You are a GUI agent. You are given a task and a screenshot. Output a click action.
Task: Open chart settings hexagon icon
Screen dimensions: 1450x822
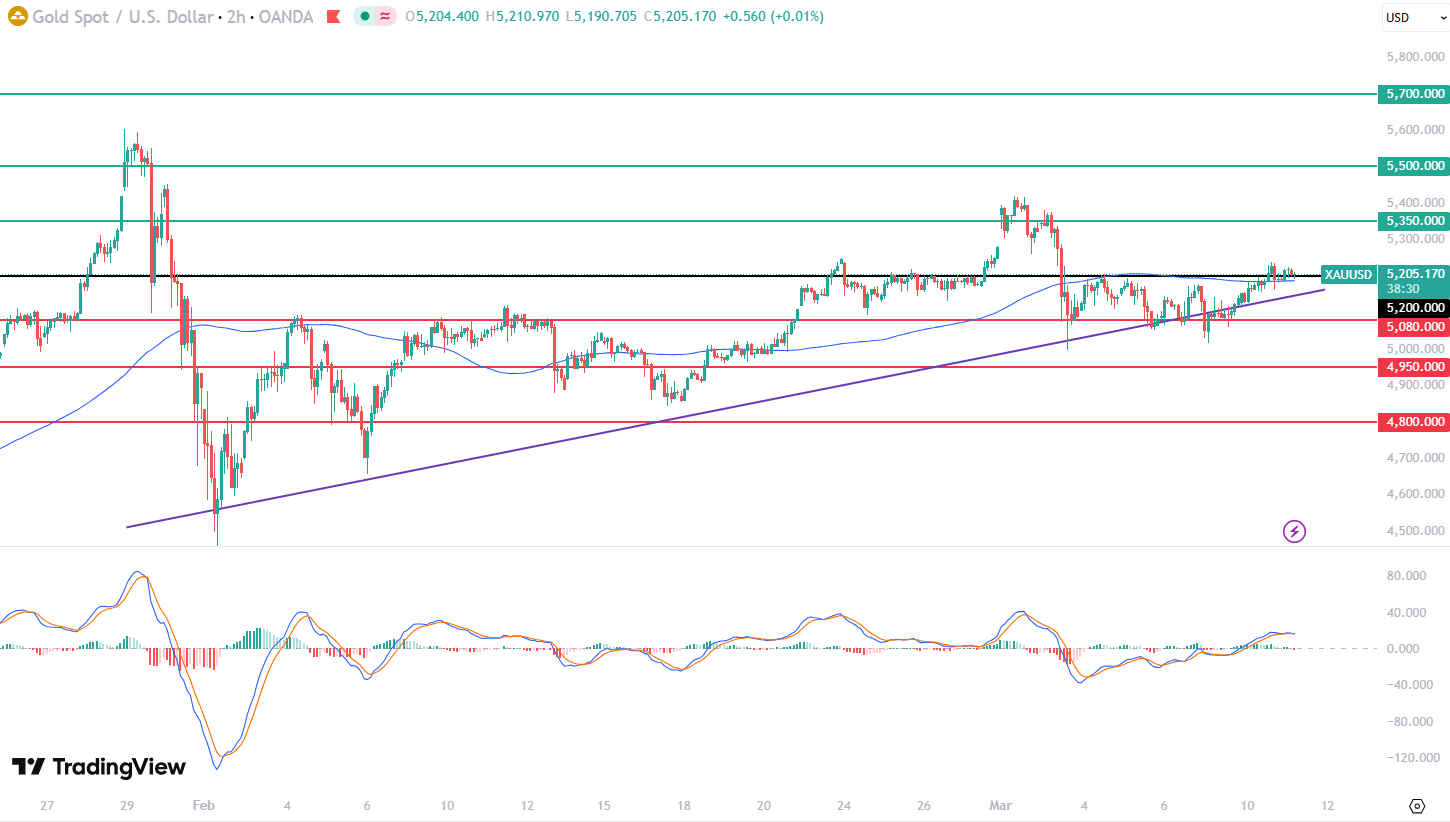(x=1416, y=805)
